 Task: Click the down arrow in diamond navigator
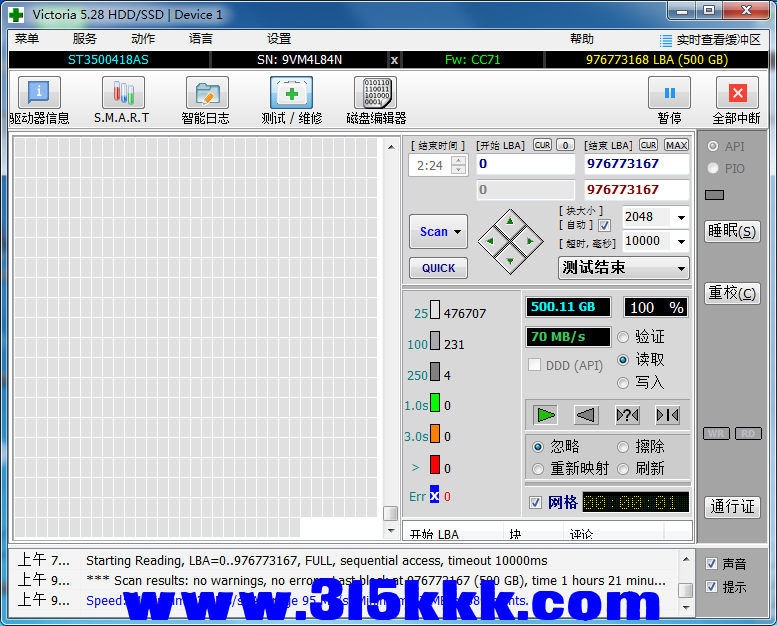(510, 261)
